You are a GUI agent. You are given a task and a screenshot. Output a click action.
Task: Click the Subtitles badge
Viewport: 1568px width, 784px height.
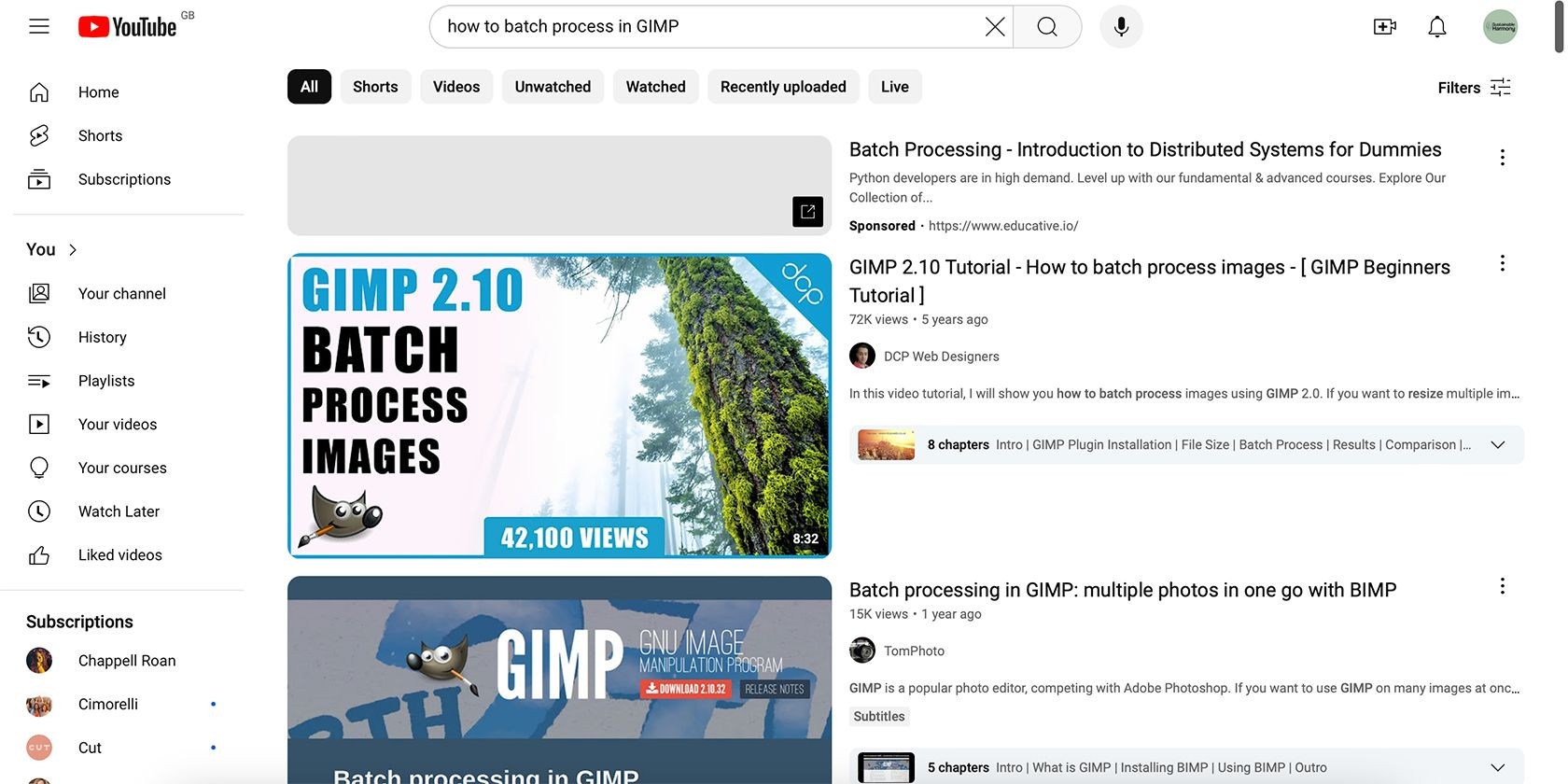[879, 717]
